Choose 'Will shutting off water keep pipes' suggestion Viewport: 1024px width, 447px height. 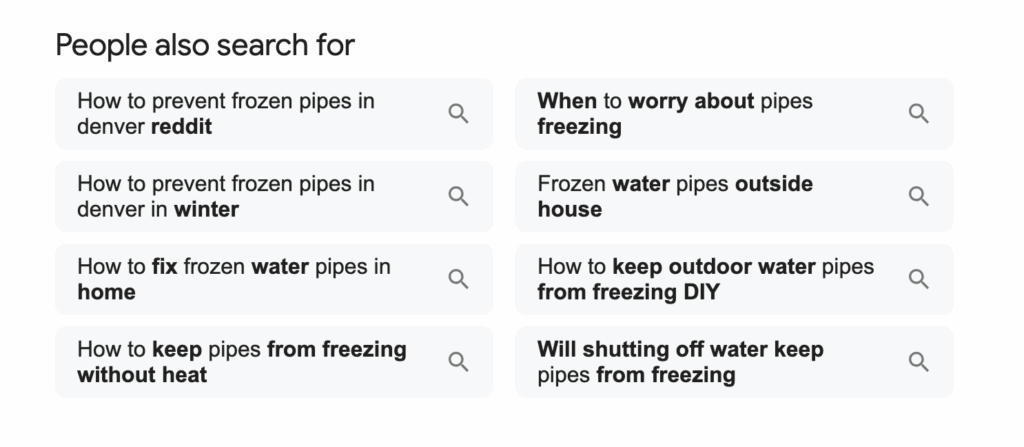click(680, 351)
